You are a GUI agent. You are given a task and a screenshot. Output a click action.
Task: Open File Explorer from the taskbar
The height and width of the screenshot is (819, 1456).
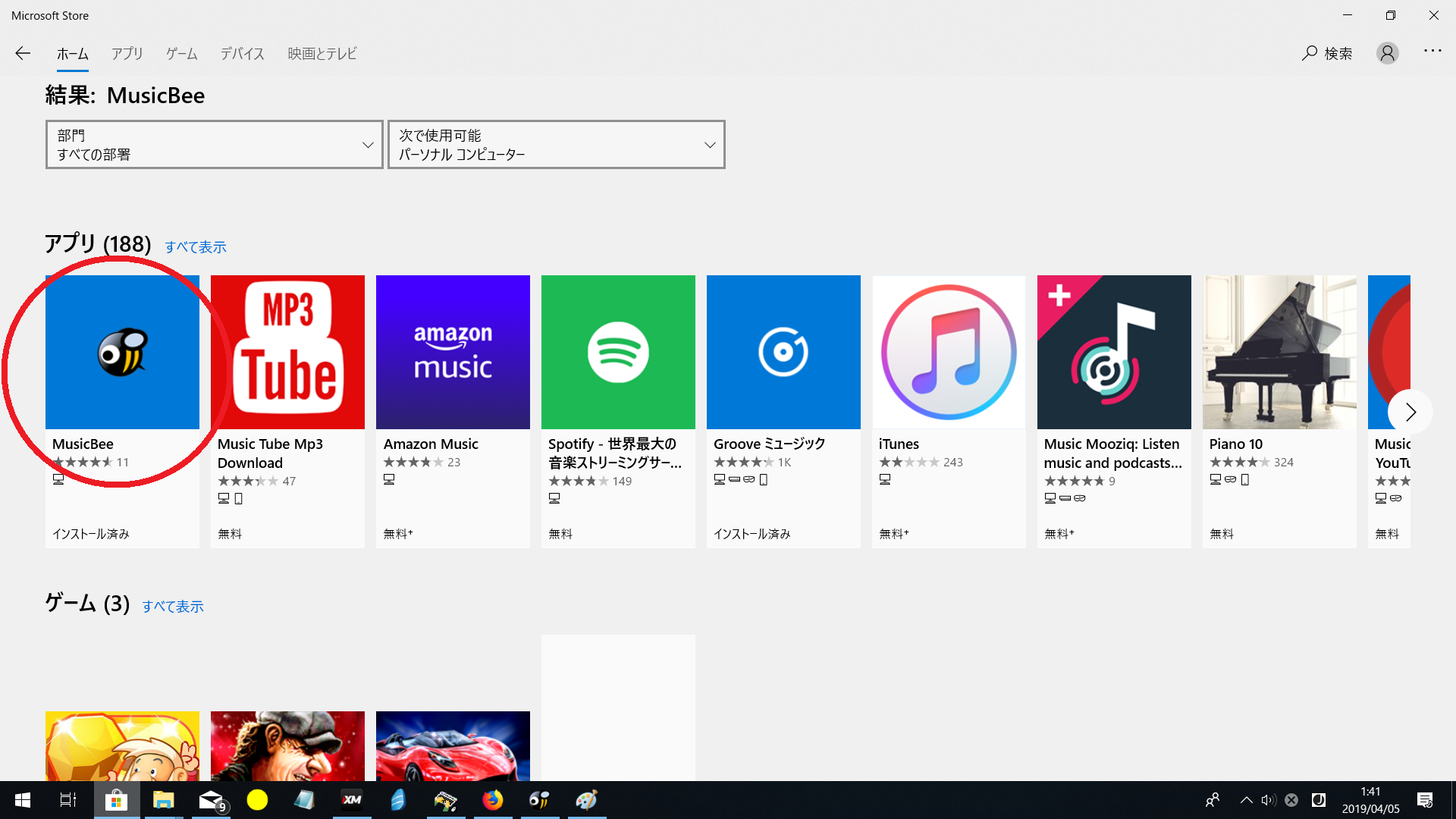tap(163, 800)
